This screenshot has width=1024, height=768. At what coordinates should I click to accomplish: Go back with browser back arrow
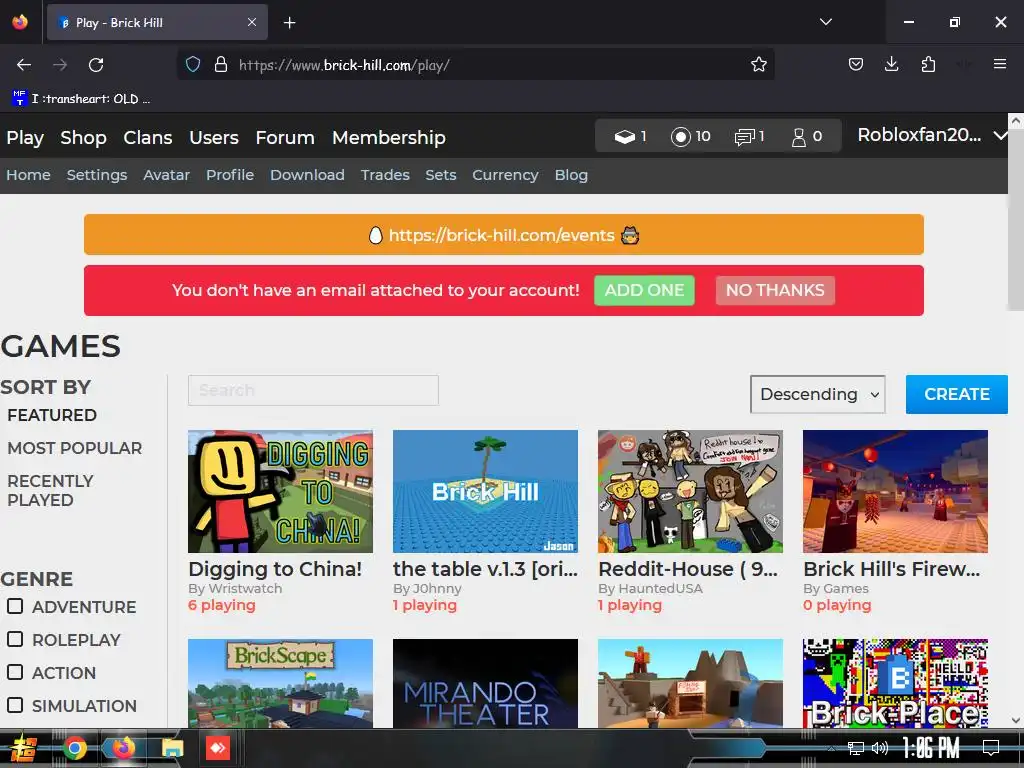(24, 65)
